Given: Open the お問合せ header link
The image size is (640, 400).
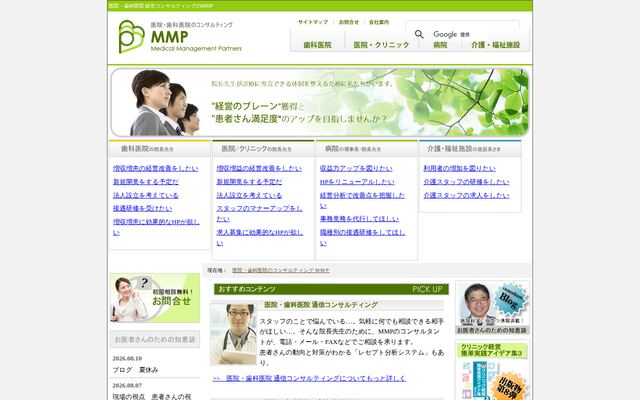Looking at the screenshot, I should click(349, 22).
